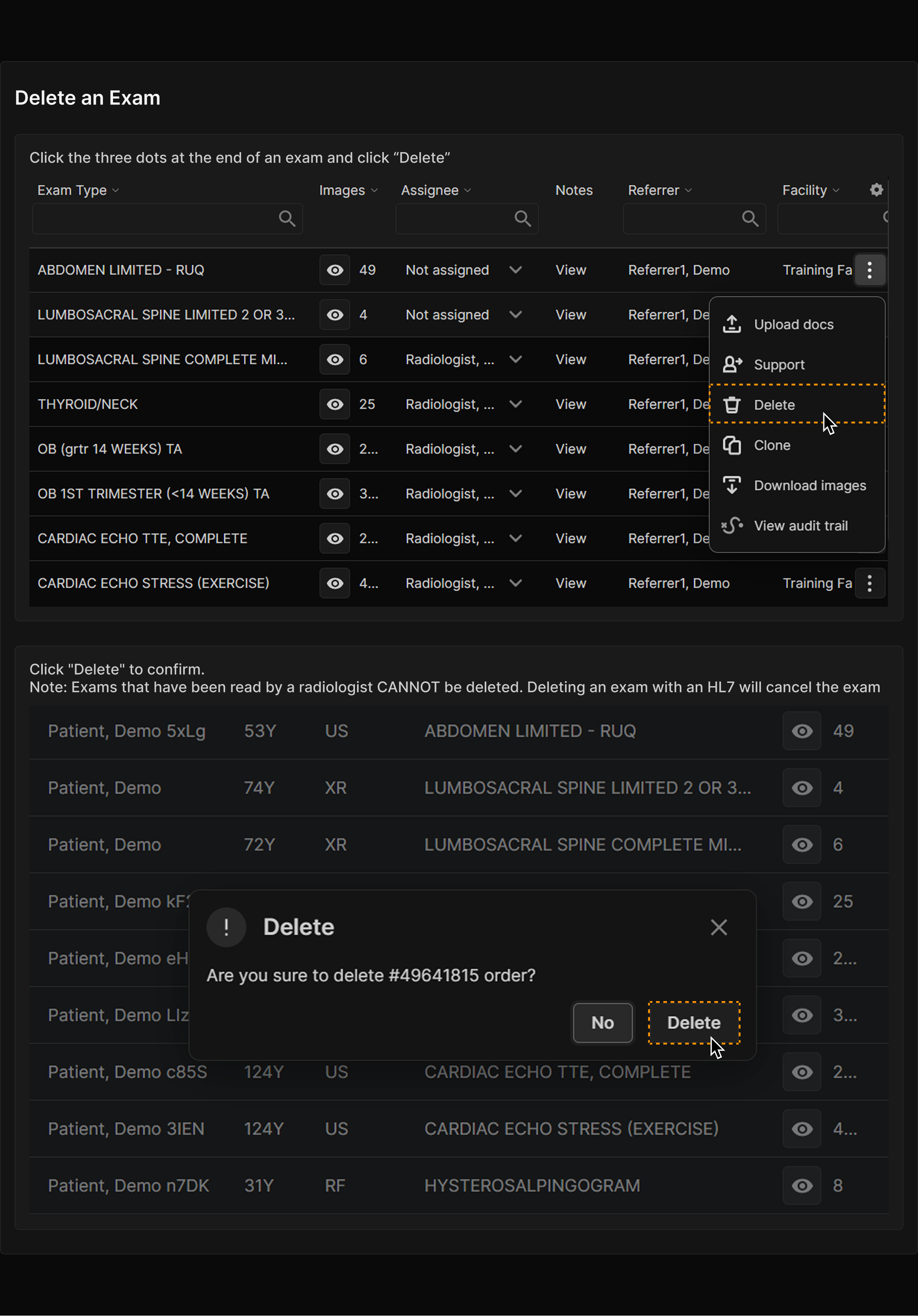The width and height of the screenshot is (918, 1316).
Task: Click eye icon for Patient, Demo 72Y row
Action: [802, 844]
